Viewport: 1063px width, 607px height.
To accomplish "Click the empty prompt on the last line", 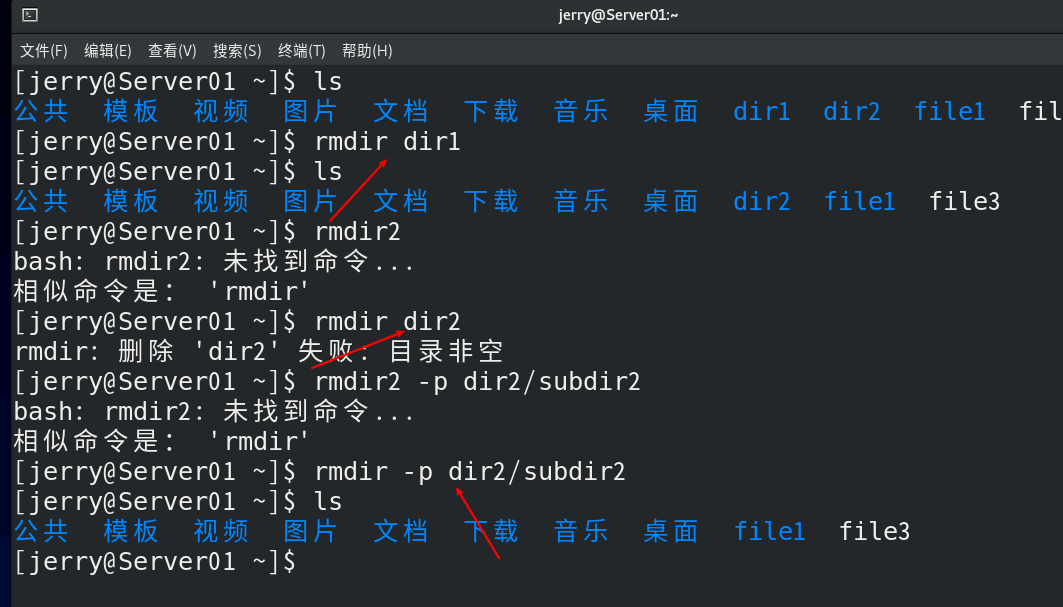I will point(155,562).
